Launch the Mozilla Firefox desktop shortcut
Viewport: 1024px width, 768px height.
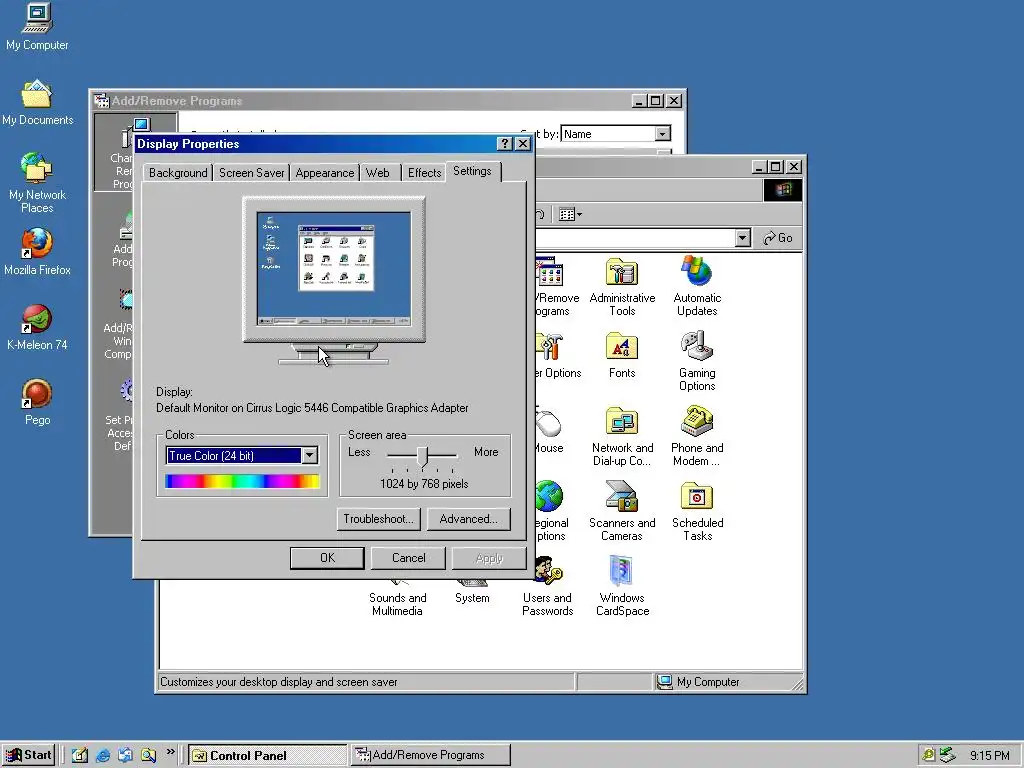click(37, 252)
